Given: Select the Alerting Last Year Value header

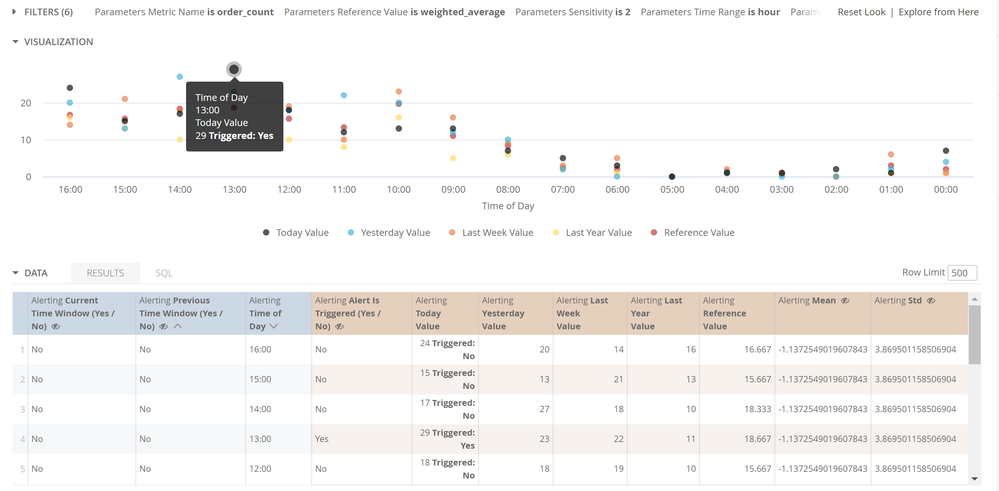Looking at the screenshot, I should [x=663, y=313].
